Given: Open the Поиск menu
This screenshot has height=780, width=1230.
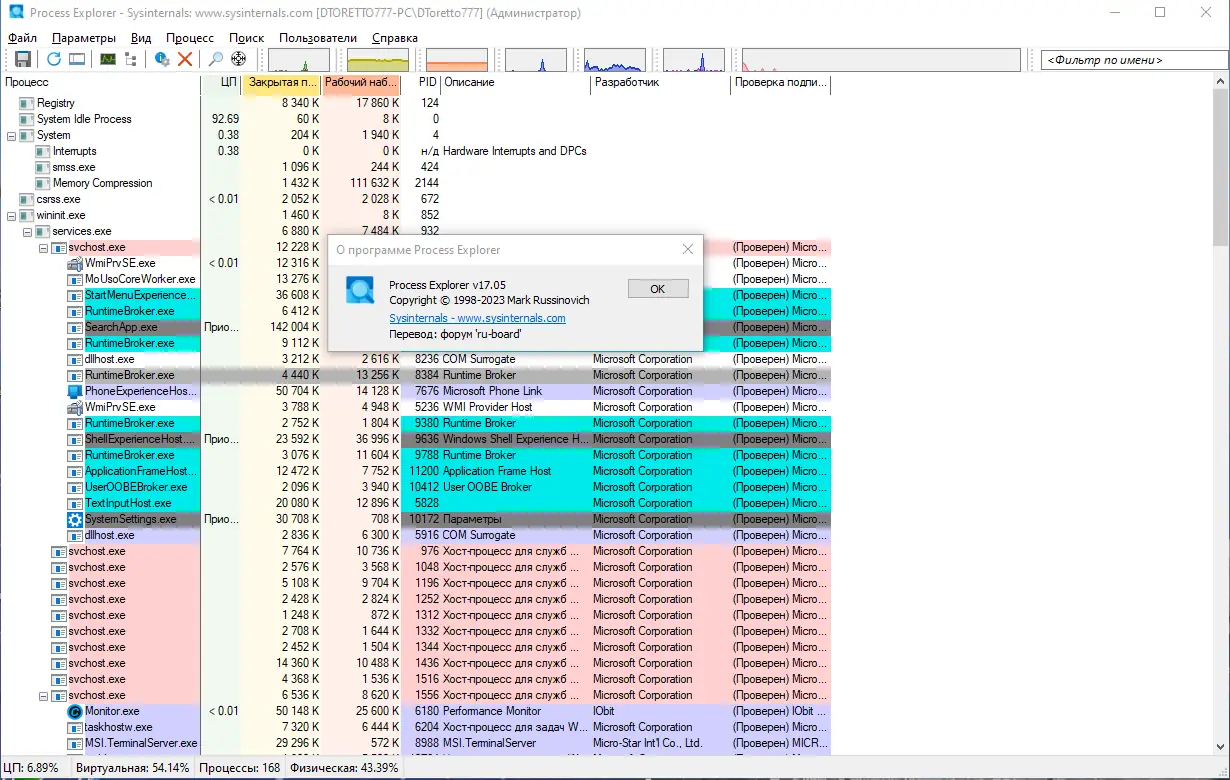Looking at the screenshot, I should (247, 38).
